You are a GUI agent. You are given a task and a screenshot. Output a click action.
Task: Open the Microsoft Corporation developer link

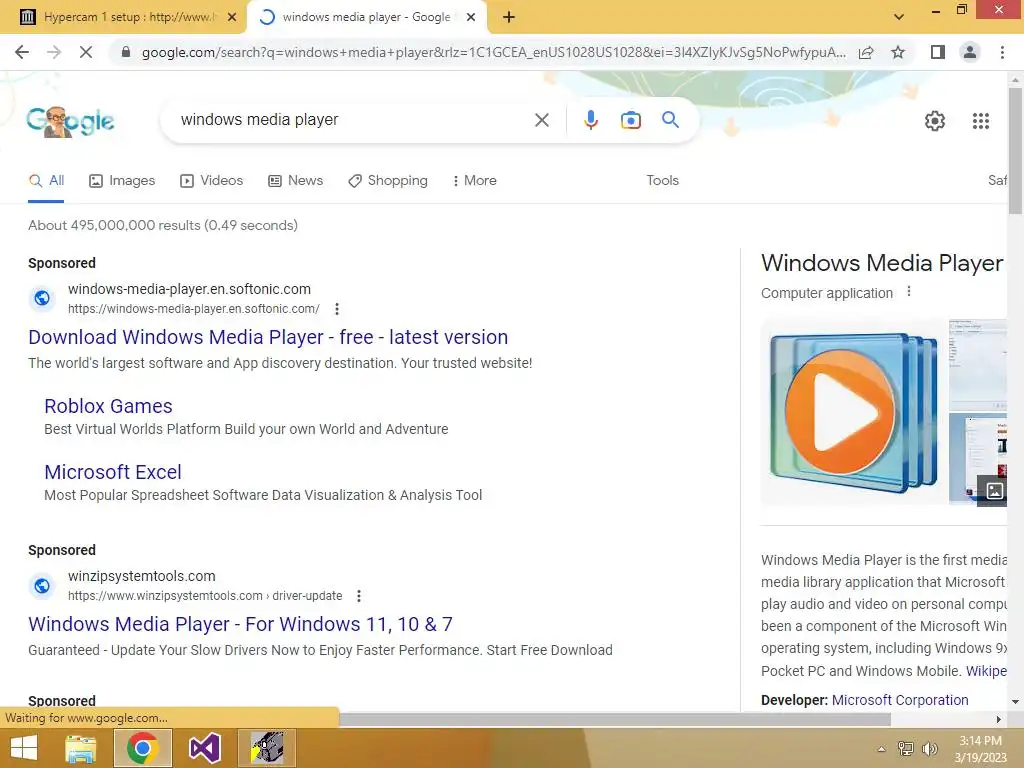click(900, 700)
